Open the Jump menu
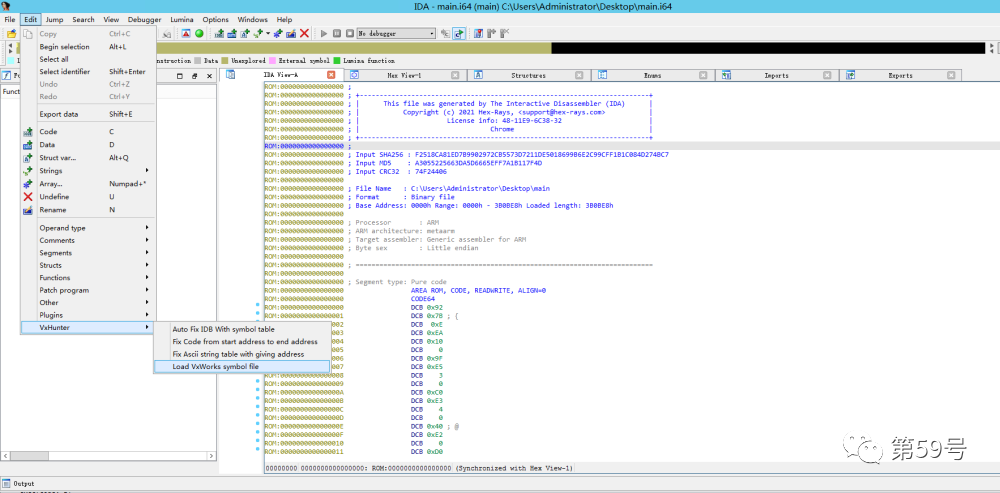The height and width of the screenshot is (493, 1000). point(54,20)
